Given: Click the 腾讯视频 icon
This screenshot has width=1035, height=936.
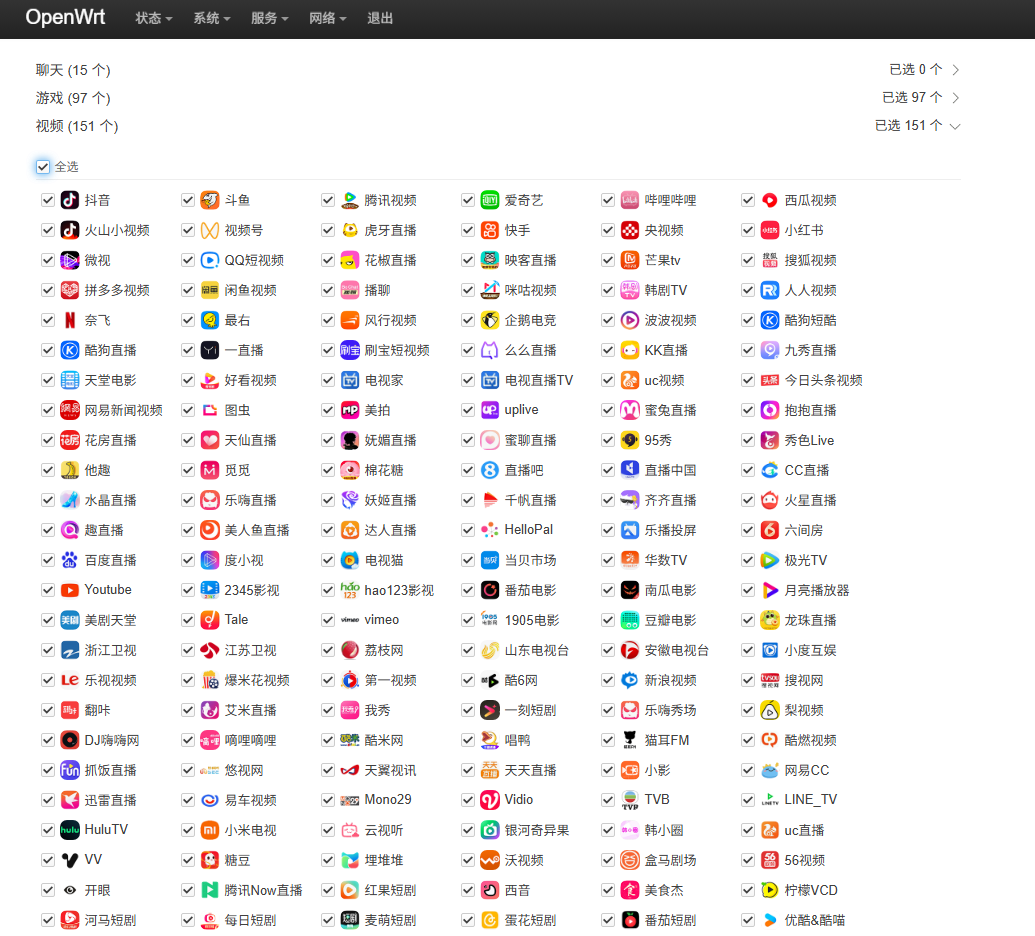Looking at the screenshot, I should (x=350, y=200).
